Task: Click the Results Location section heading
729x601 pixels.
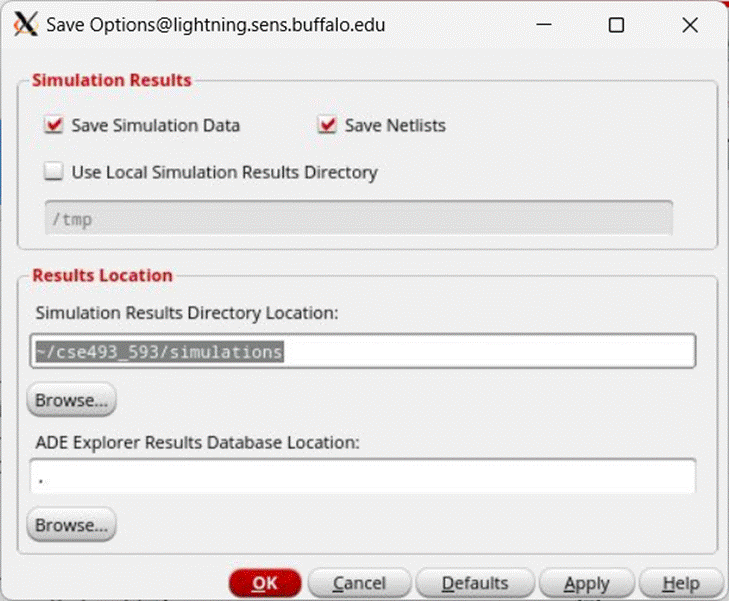Action: coord(102,275)
